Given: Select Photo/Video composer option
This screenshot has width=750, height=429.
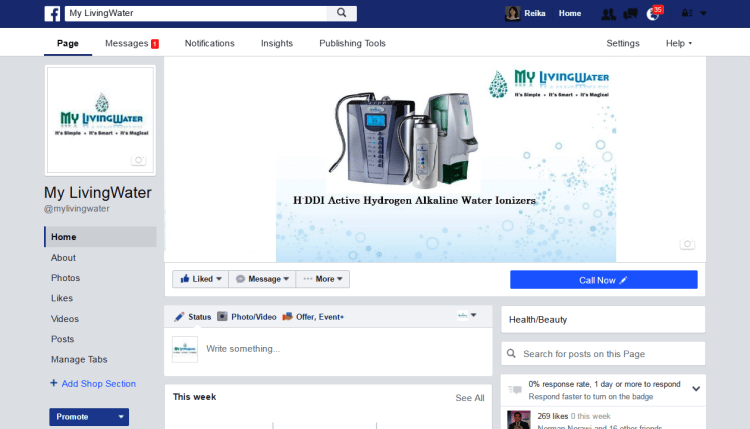Looking at the screenshot, I should (247, 317).
